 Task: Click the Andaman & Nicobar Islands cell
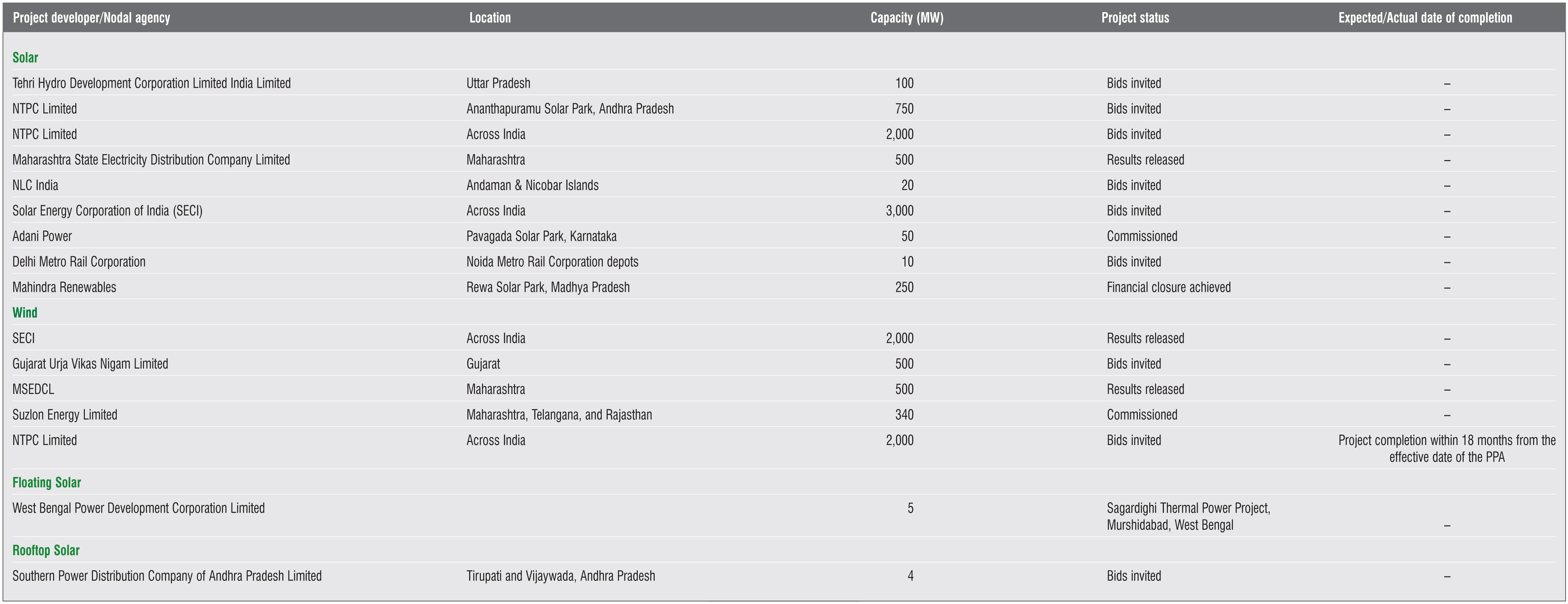pyautogui.click(x=532, y=185)
